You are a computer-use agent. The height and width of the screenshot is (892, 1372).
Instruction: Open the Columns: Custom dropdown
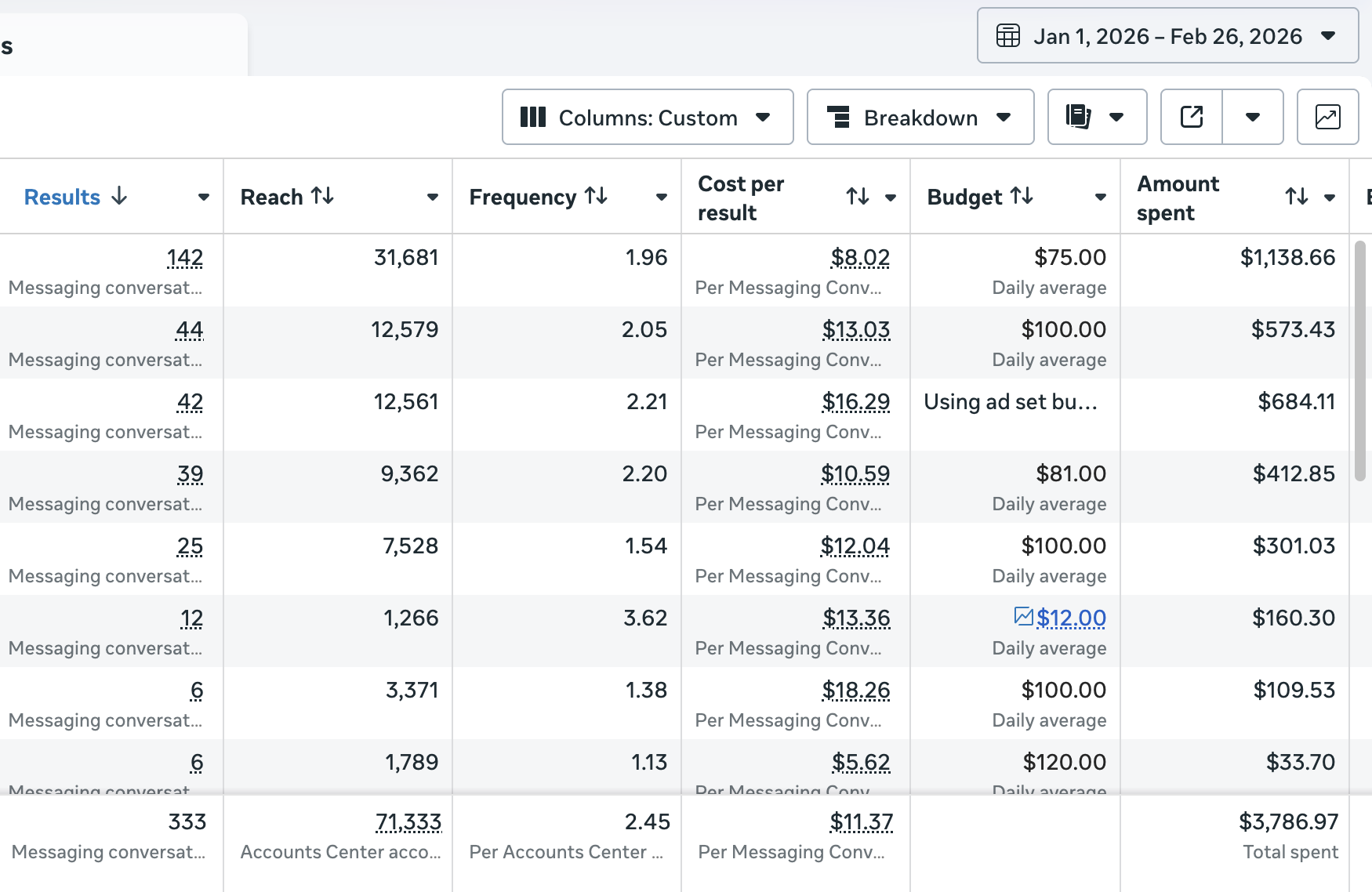click(x=647, y=118)
